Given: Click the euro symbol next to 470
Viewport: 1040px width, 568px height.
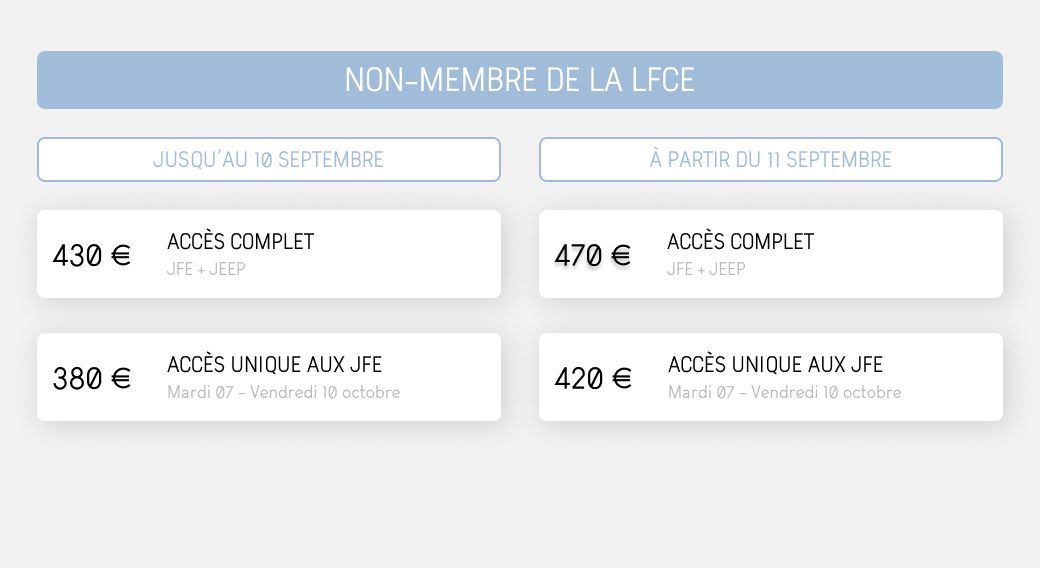Looking at the screenshot, I should point(621,255).
